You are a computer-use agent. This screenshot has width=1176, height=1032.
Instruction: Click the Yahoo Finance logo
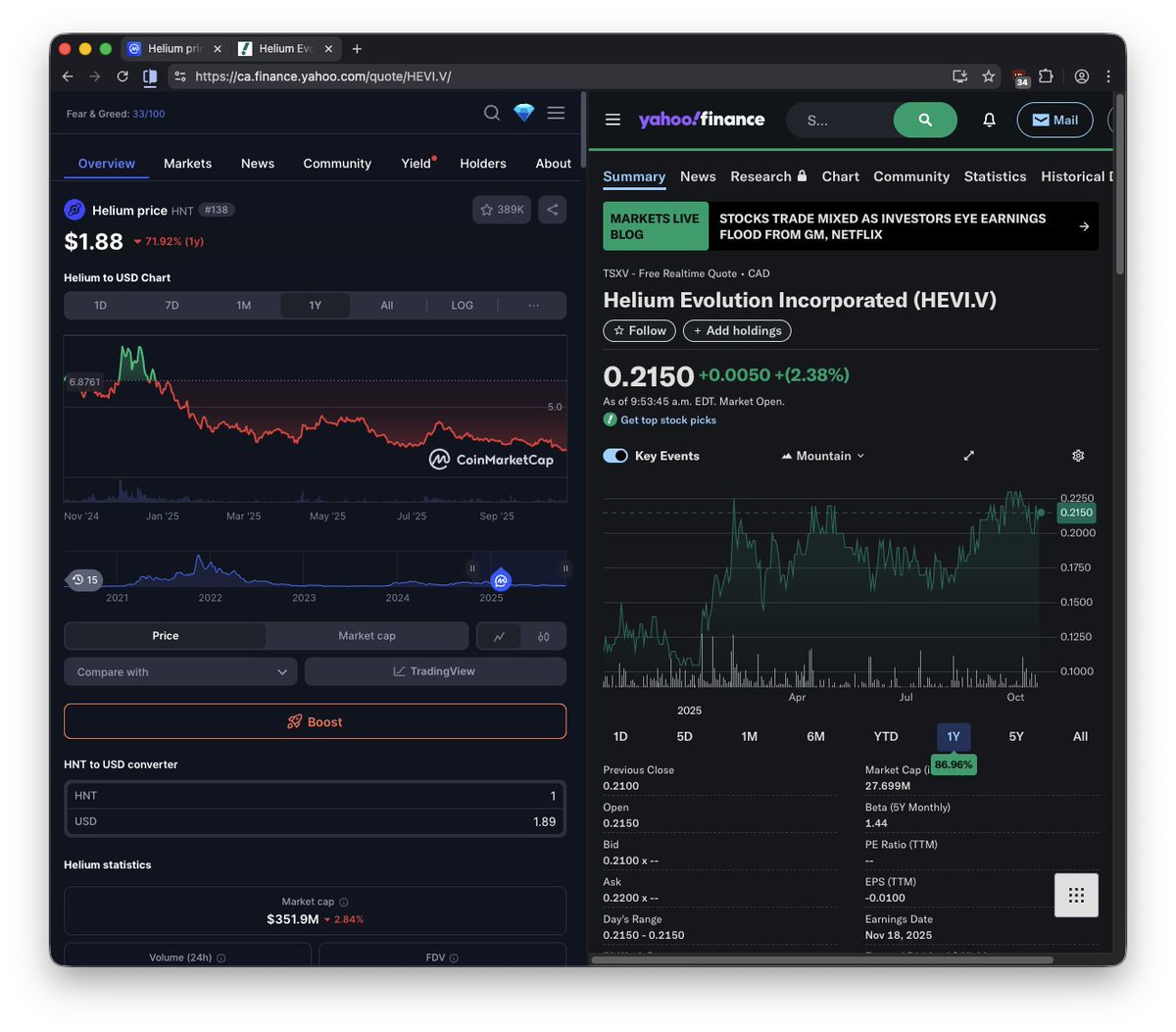(702, 120)
